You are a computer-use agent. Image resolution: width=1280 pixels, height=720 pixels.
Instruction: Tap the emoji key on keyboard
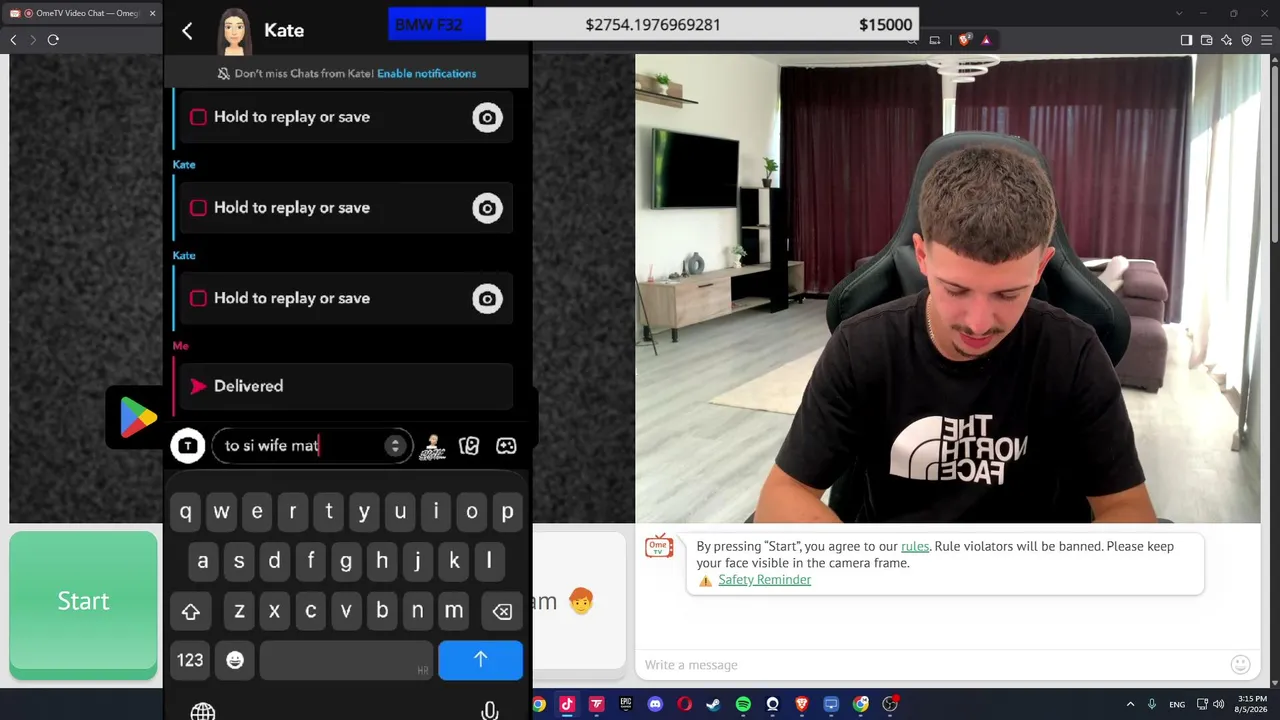(235, 660)
